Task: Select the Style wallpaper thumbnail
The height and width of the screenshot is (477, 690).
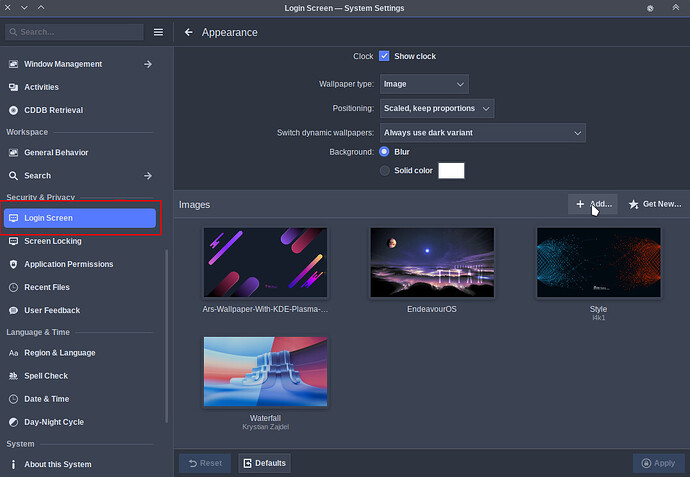Action: click(598, 262)
